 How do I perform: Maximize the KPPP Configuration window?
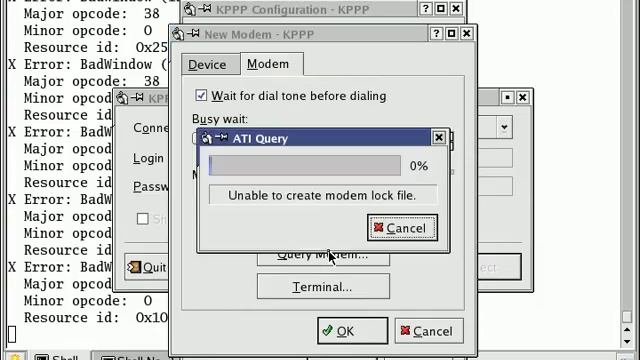pyautogui.click(x=441, y=9)
